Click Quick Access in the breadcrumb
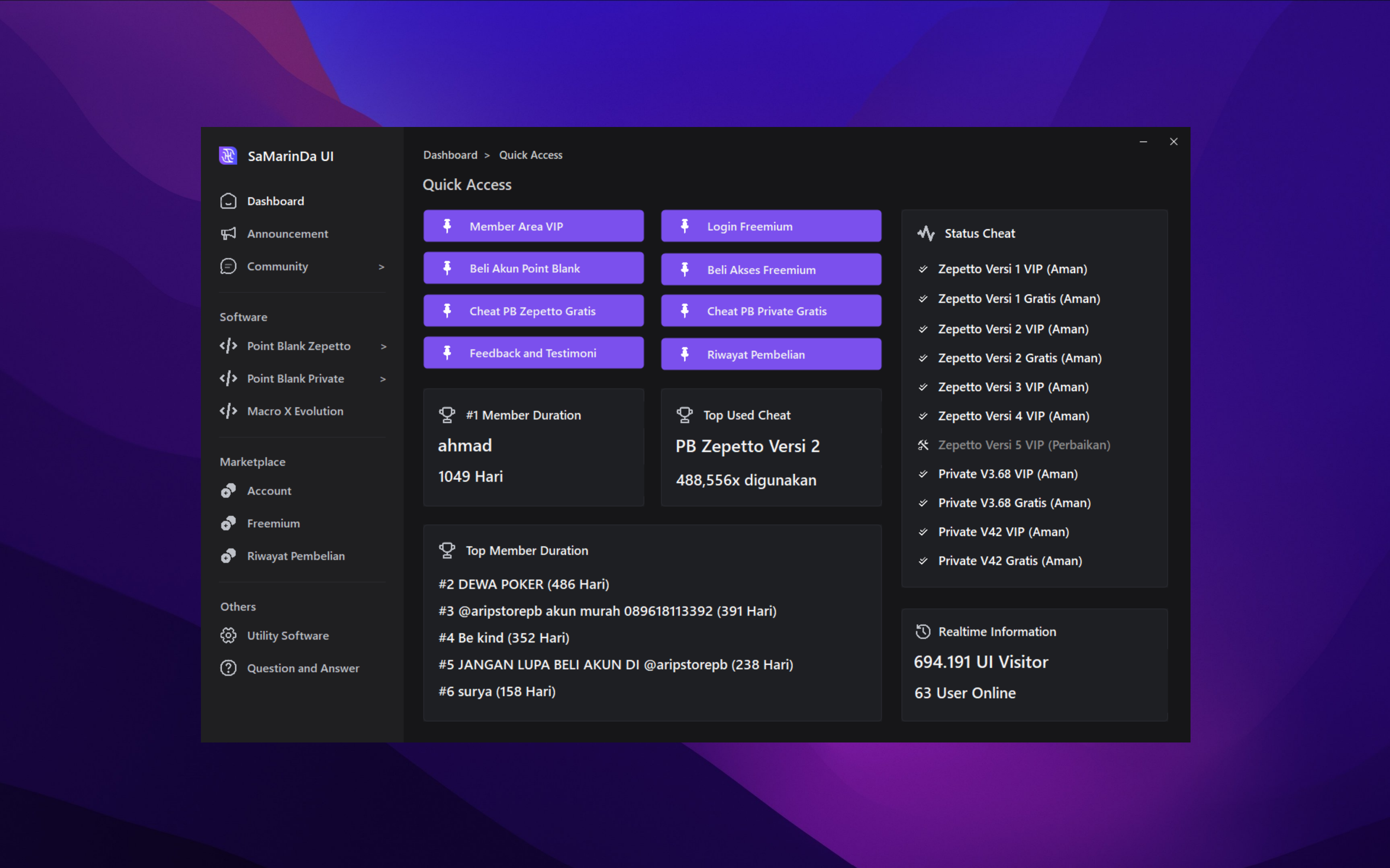Image resolution: width=1390 pixels, height=868 pixels. coord(530,154)
